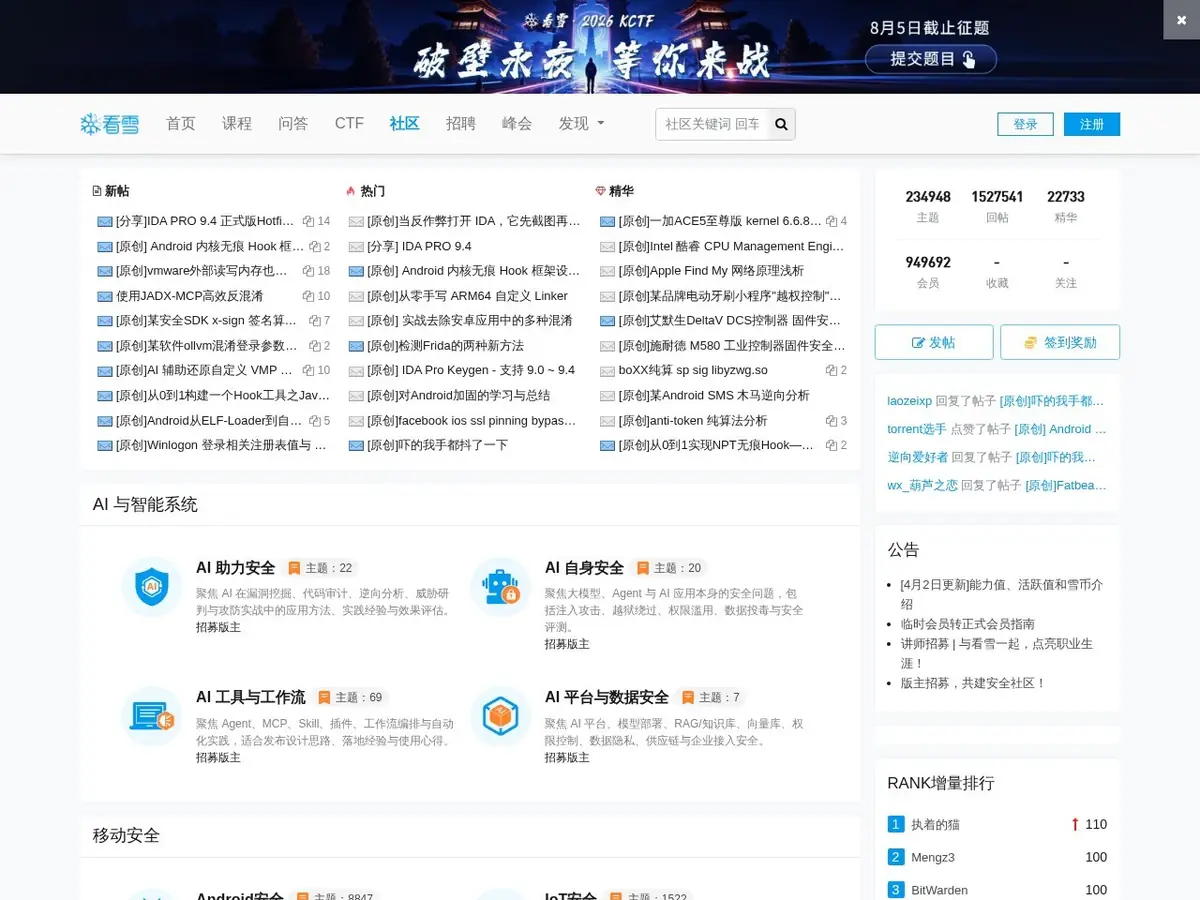Open the 招聘 navigation item
The image size is (1200, 900).
click(x=461, y=124)
